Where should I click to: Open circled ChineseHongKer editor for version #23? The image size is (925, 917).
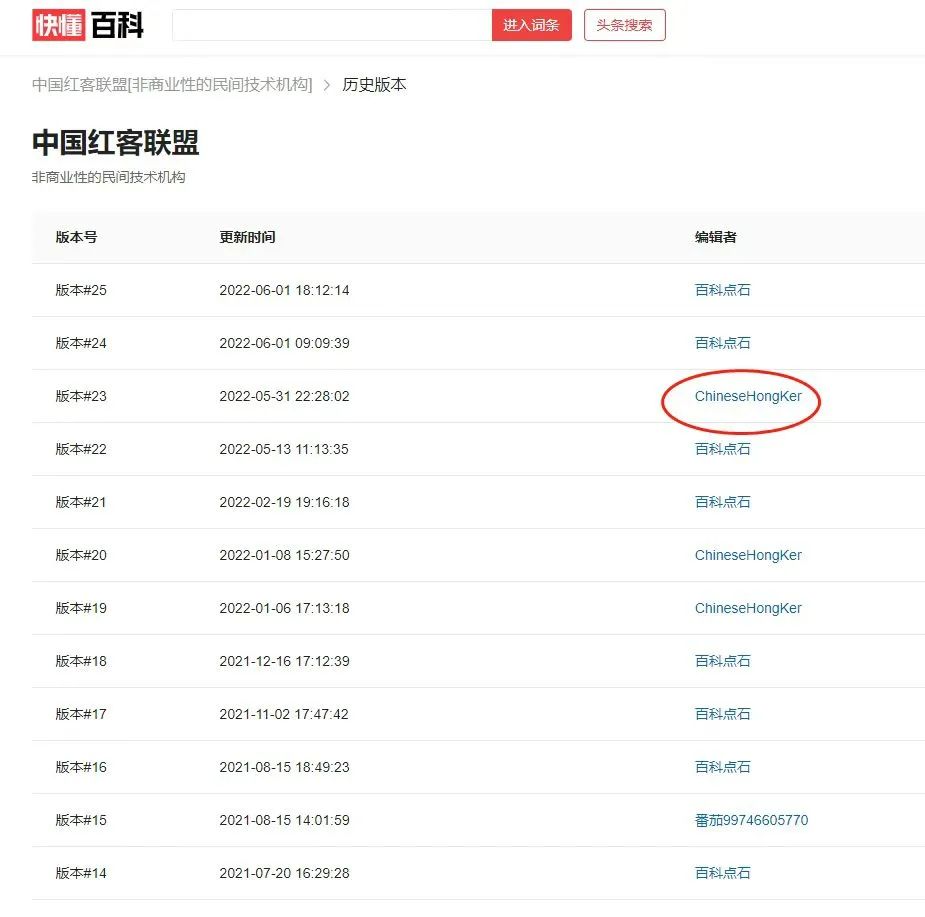pos(748,396)
